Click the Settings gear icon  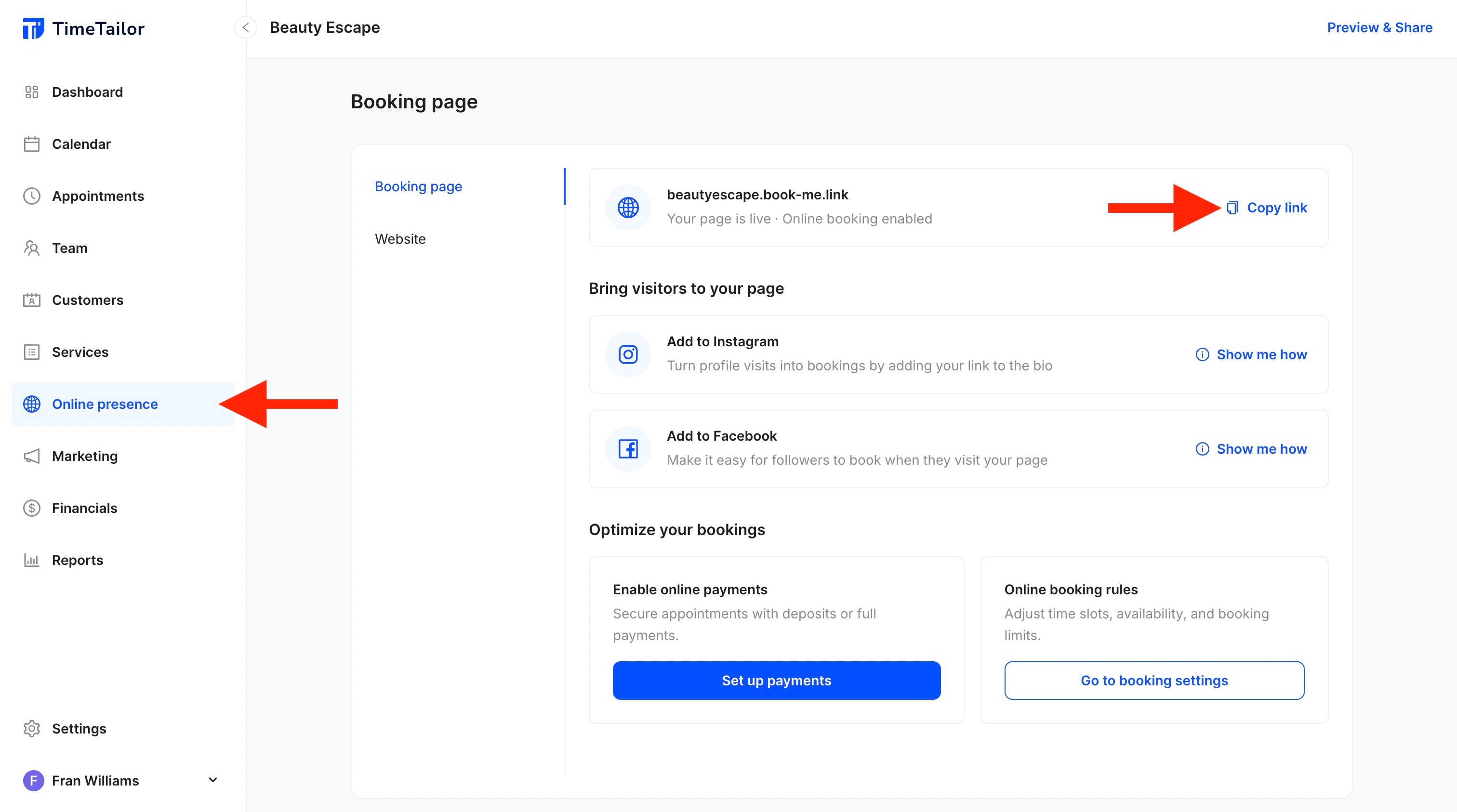tap(32, 729)
